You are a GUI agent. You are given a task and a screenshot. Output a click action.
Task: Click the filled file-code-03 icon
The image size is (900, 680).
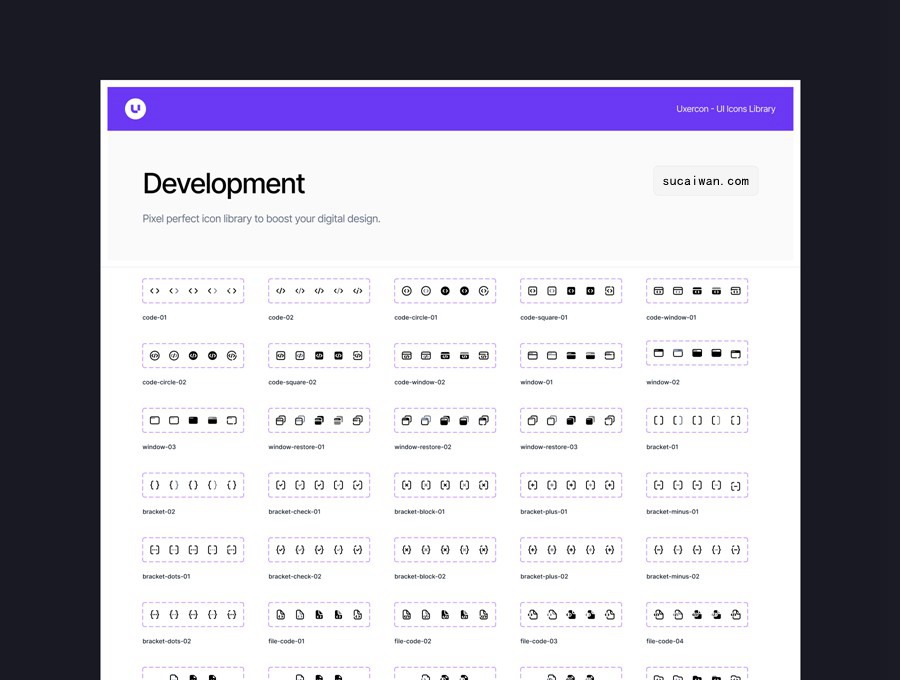[x=571, y=614]
